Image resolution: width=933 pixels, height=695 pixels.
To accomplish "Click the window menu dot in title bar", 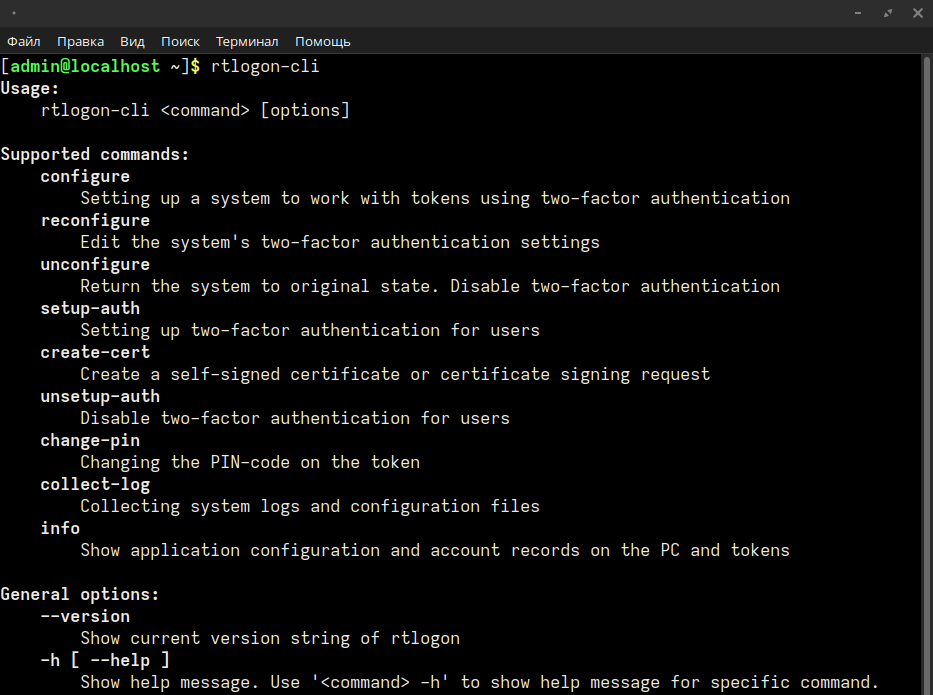I will 13,13.
